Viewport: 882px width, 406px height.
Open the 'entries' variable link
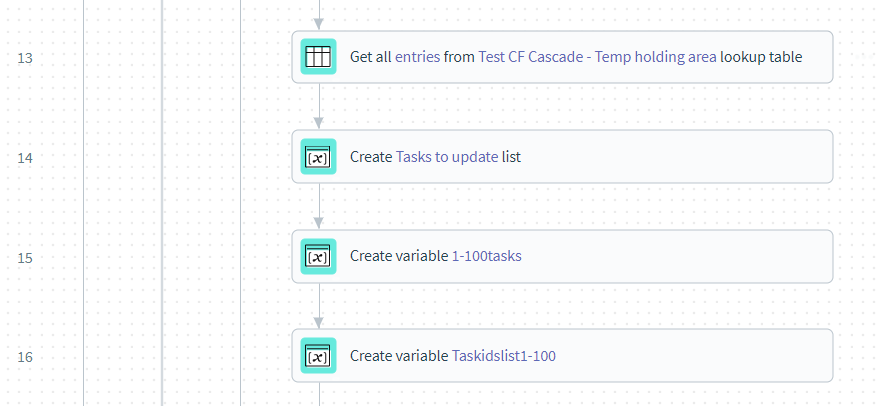pos(417,57)
